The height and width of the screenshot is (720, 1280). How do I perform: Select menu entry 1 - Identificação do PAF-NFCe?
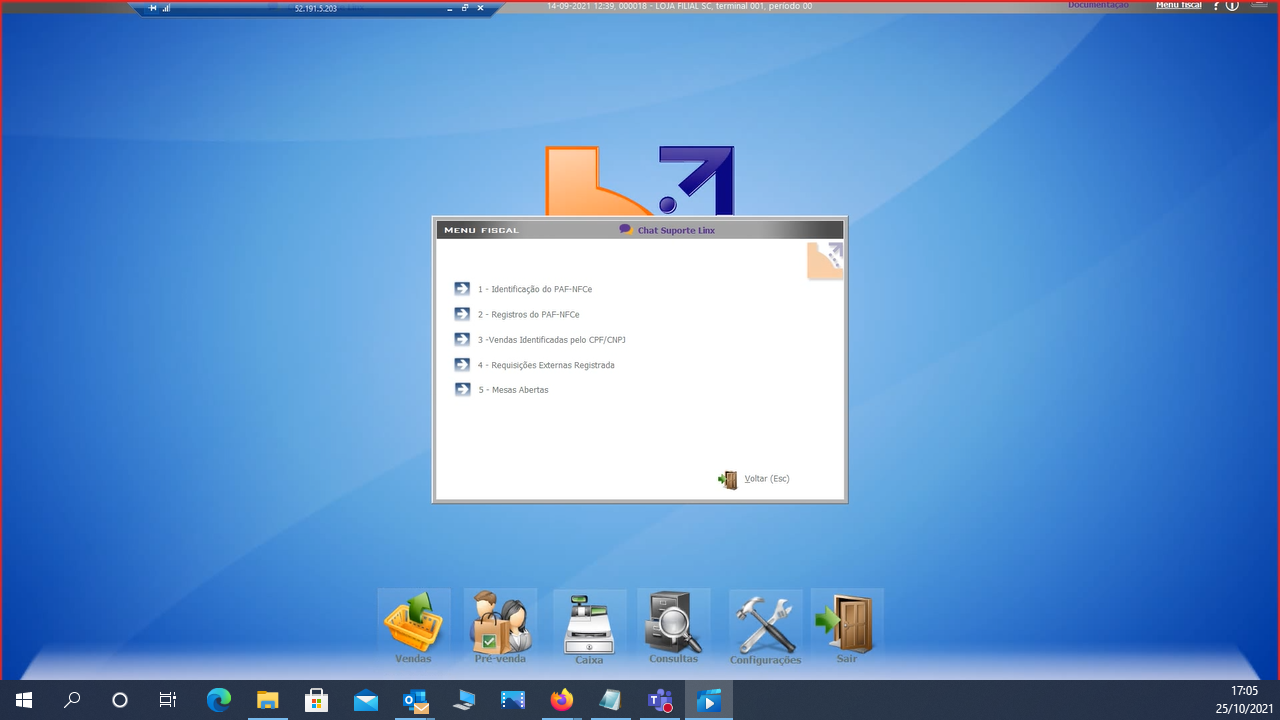coord(535,289)
